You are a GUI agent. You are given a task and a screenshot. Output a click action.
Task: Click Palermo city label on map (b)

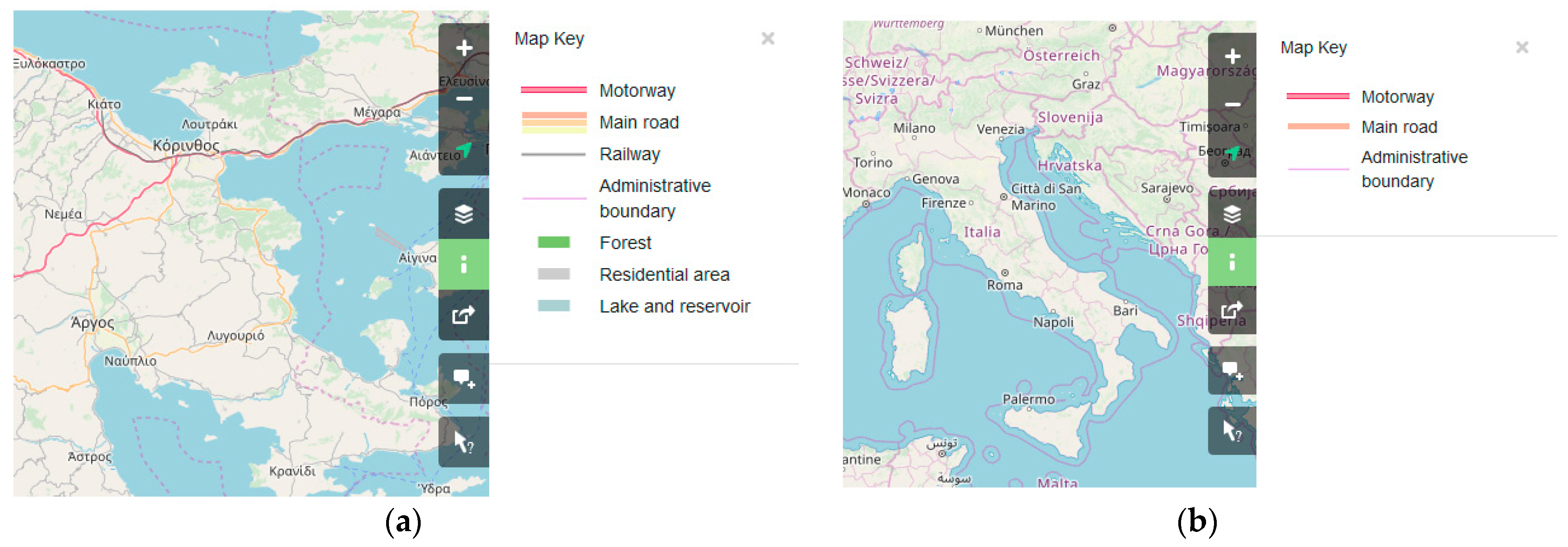pos(1028,400)
